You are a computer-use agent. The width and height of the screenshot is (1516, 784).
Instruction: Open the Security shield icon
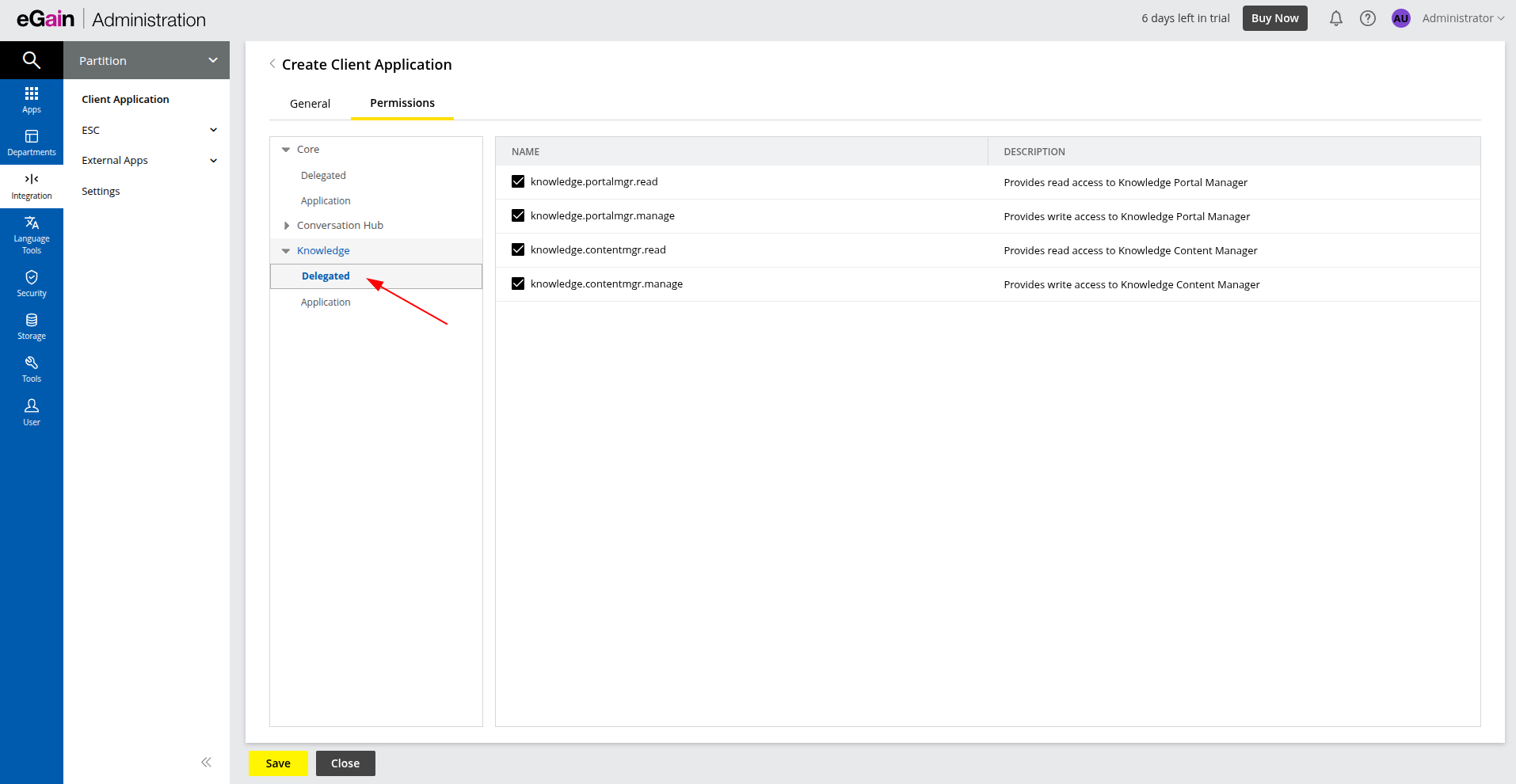pyautogui.click(x=31, y=283)
